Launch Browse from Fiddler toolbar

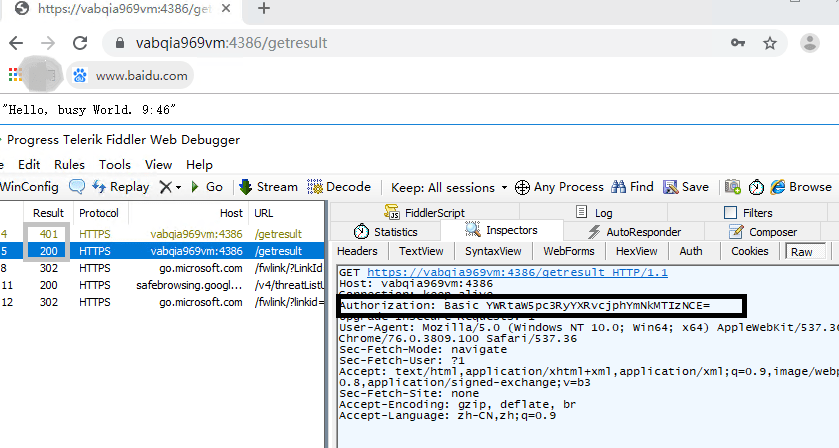point(801,187)
